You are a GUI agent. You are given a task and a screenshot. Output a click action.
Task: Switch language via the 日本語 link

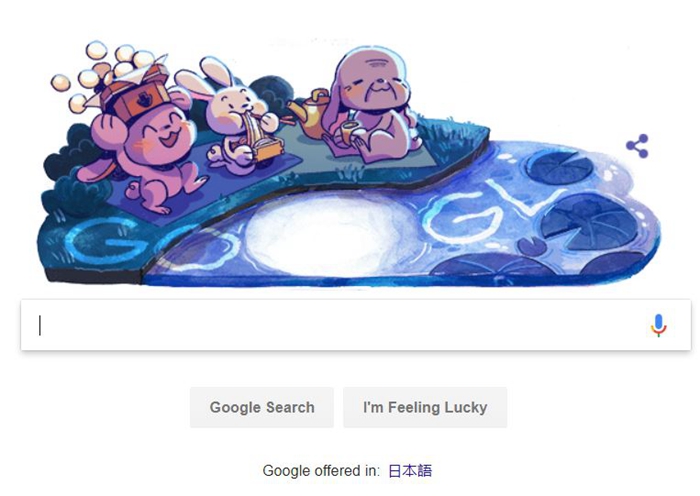(x=410, y=471)
